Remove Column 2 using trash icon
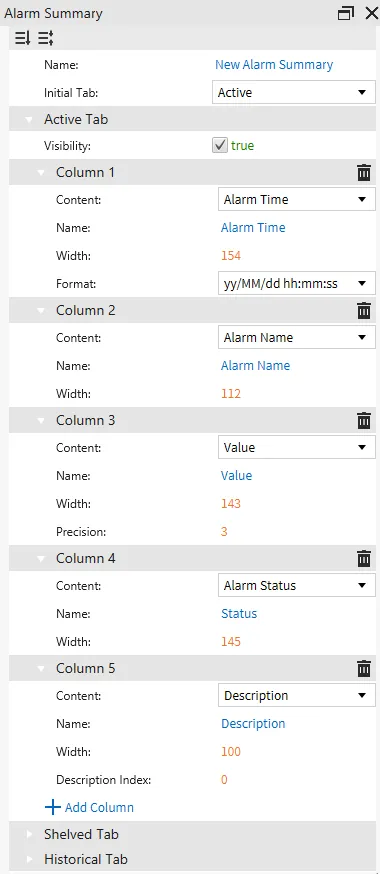Image resolution: width=380 pixels, height=874 pixels. tap(364, 310)
